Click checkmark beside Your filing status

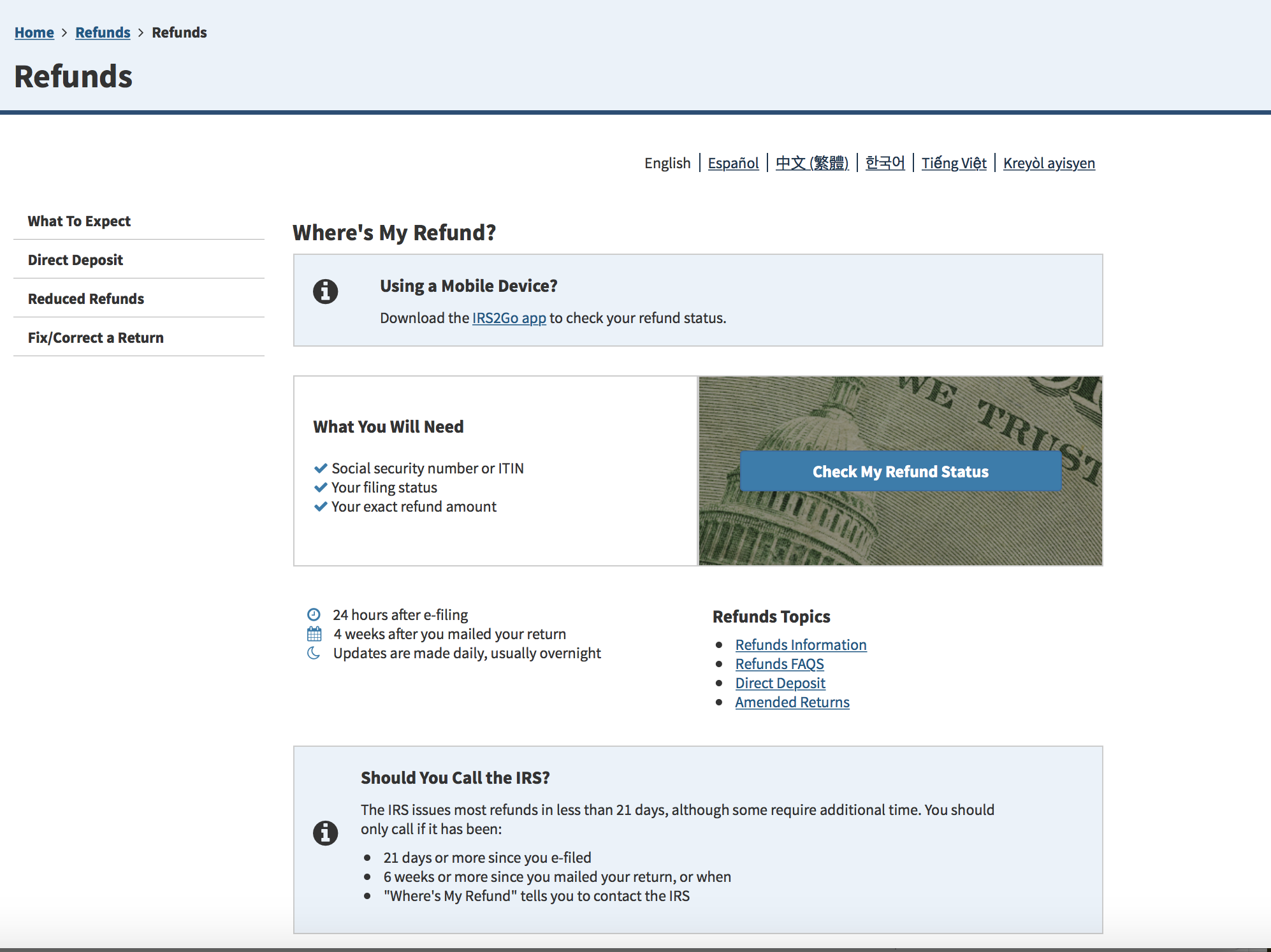coord(321,487)
